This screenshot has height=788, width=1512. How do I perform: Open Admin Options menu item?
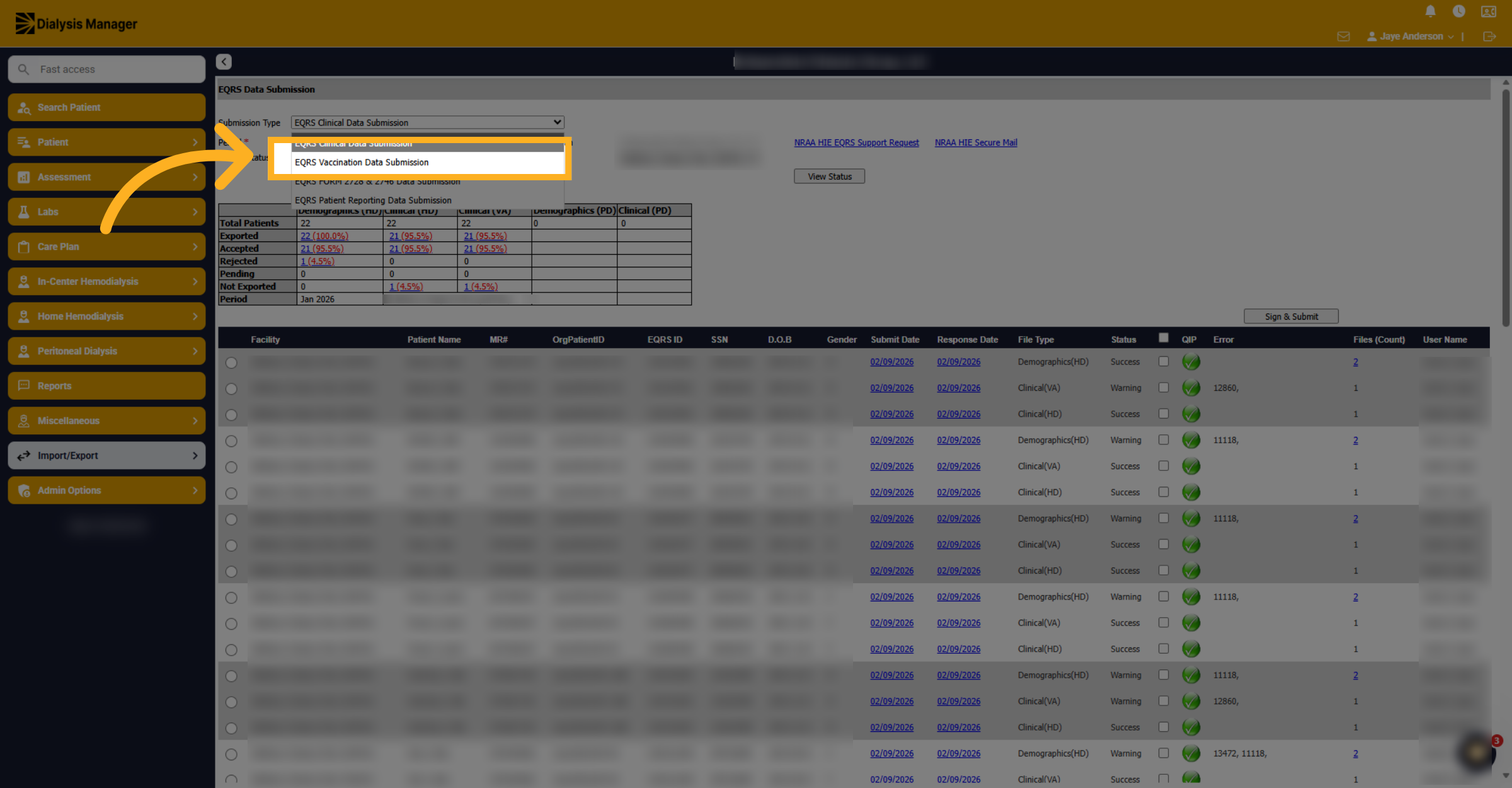point(106,490)
